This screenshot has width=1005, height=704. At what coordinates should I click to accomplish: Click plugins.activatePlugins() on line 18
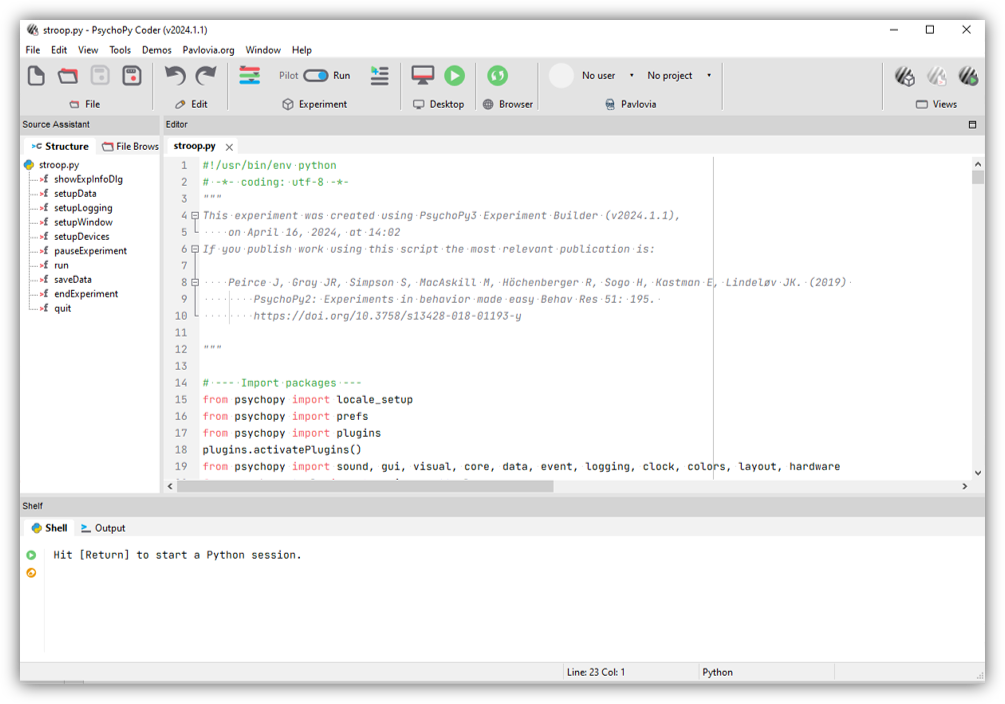click(x=282, y=449)
